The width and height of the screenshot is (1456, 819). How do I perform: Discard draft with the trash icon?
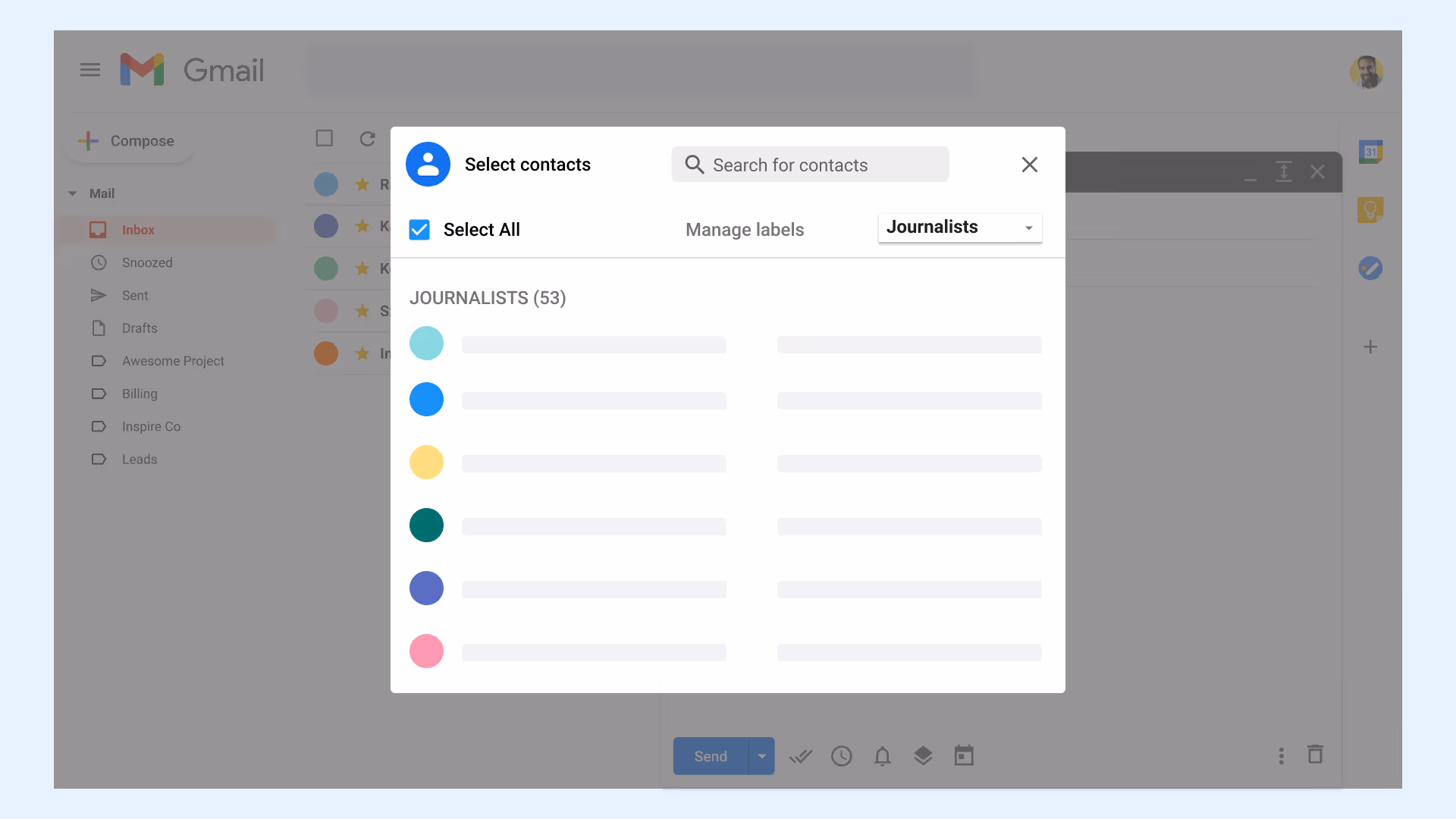pos(1316,755)
